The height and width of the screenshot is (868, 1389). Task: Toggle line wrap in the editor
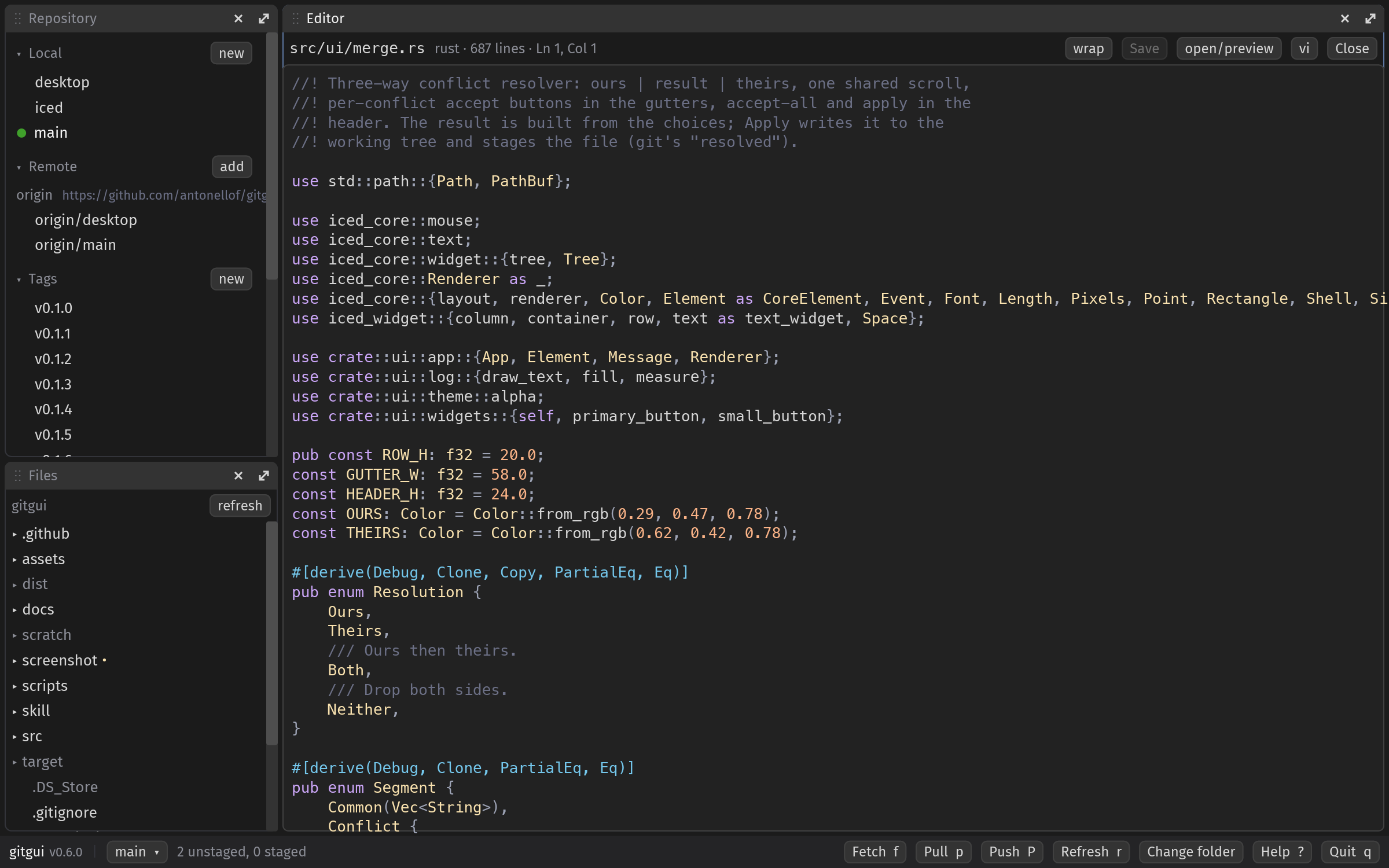click(1088, 49)
